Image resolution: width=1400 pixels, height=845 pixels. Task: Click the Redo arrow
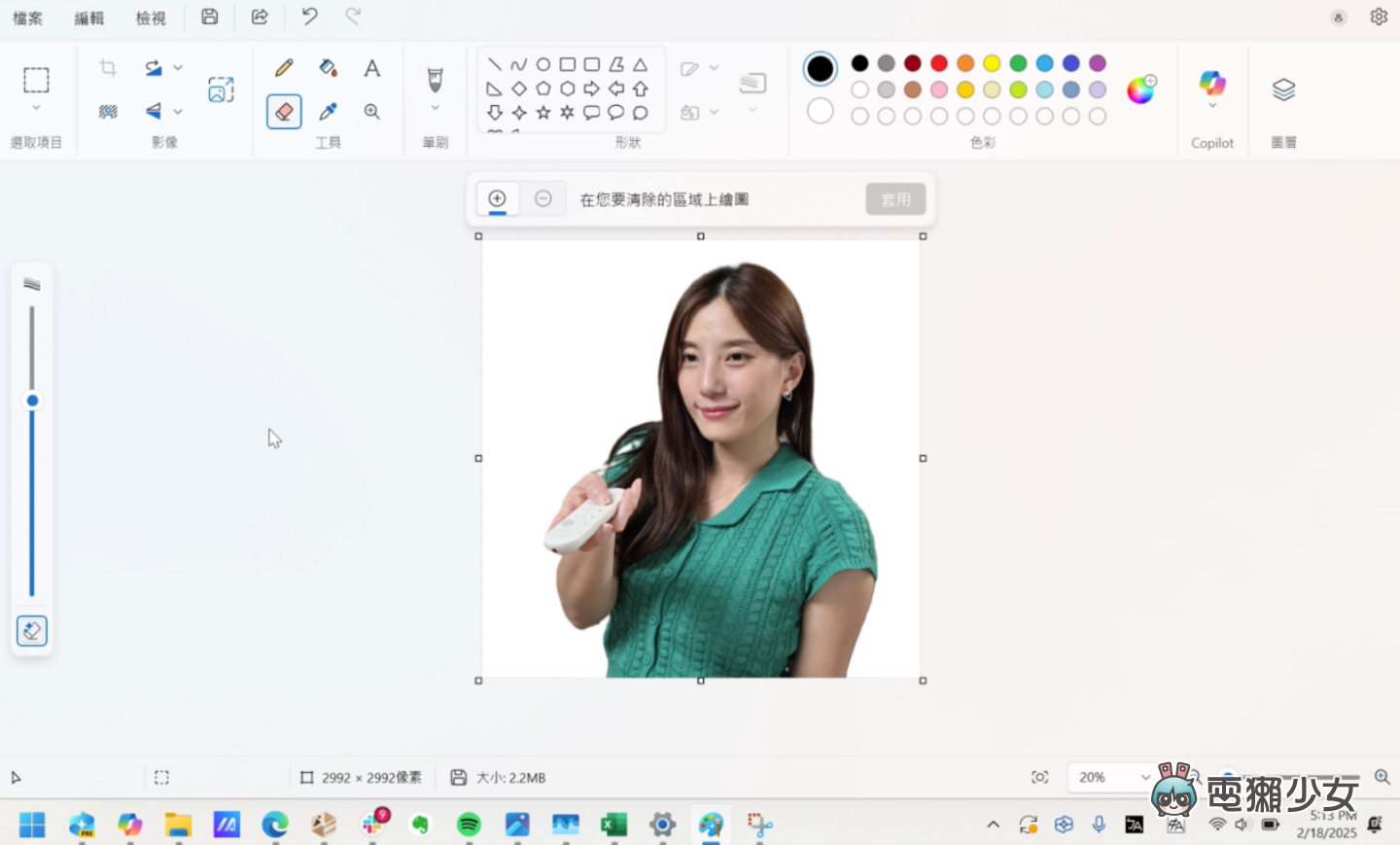354,17
